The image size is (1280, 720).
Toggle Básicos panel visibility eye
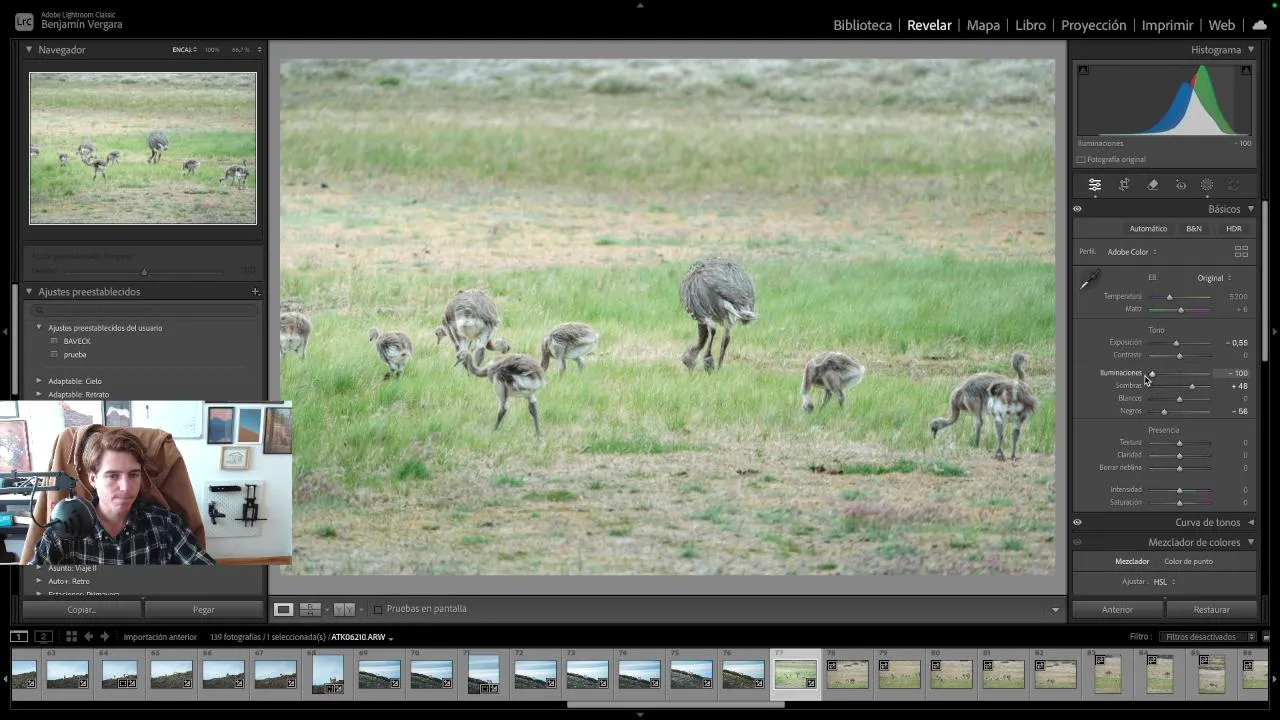1077,209
